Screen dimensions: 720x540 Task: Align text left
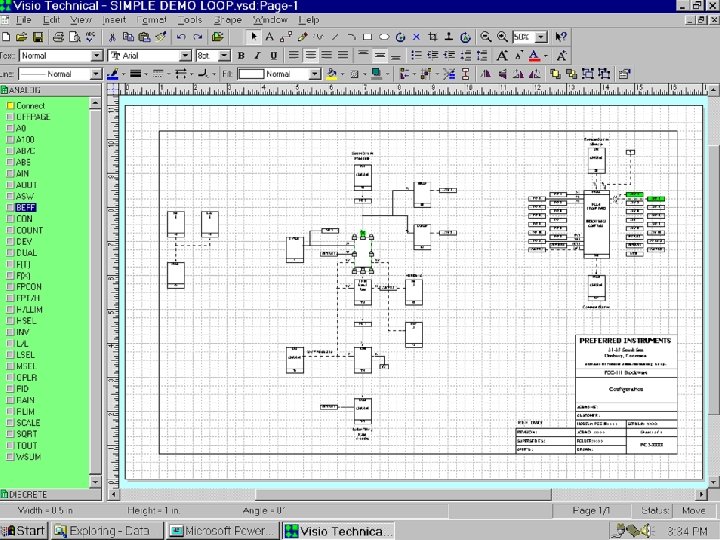tap(294, 56)
